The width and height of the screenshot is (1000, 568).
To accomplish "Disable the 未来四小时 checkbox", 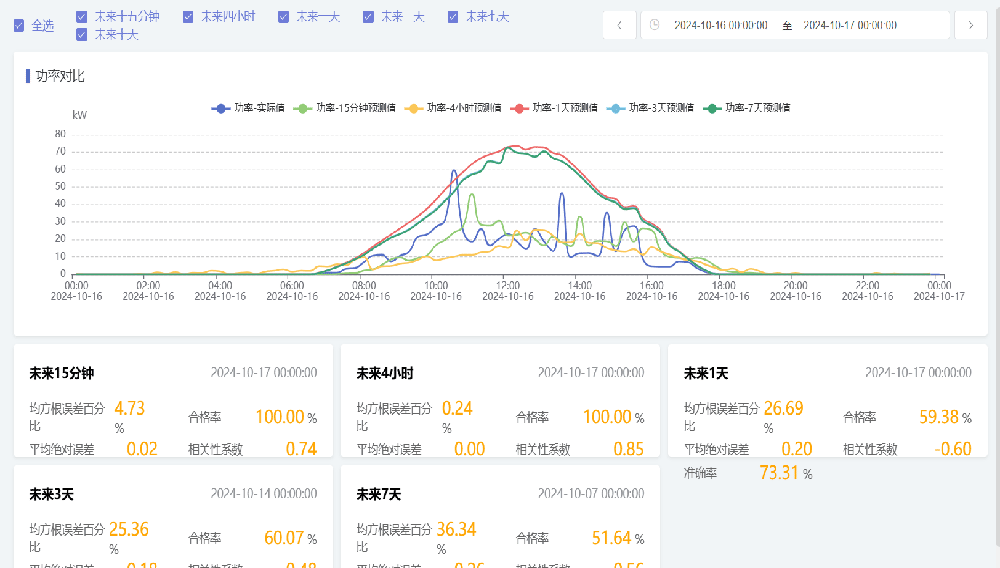I will [x=189, y=16].
